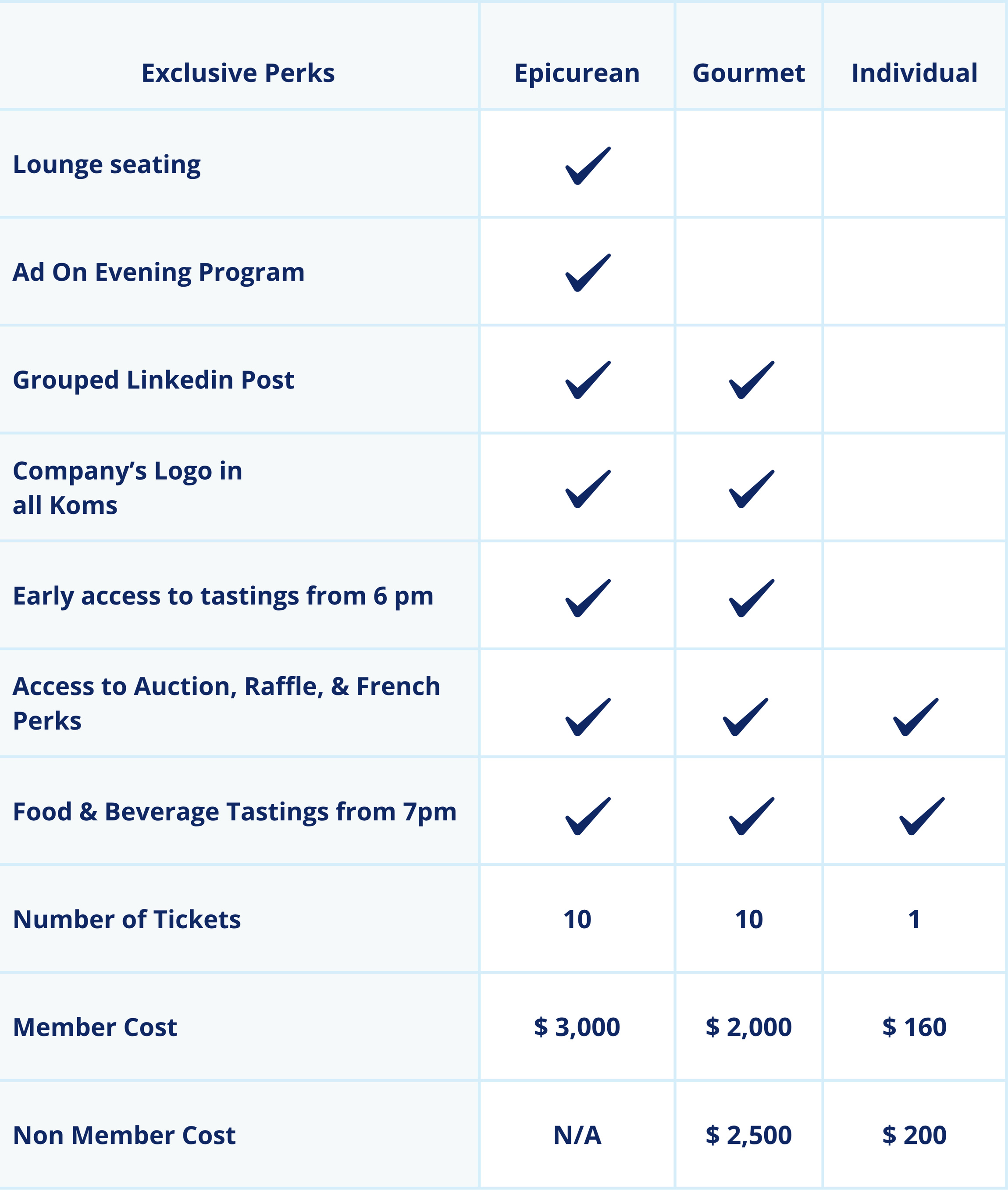Click the Number of Tickets row label
This screenshot has height=1190, width=1008.
127,920
